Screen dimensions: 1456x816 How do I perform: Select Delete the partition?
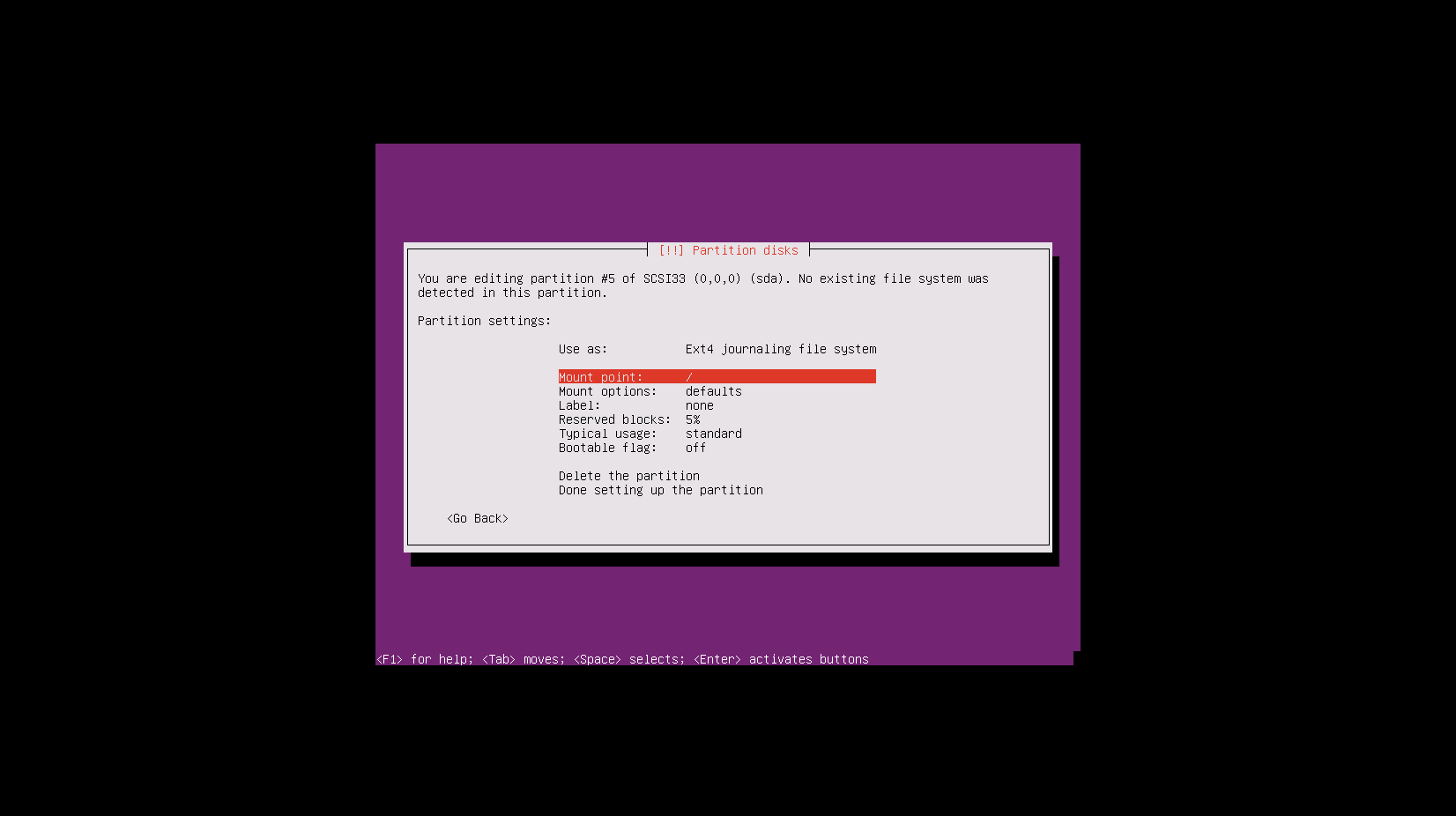[x=629, y=476]
